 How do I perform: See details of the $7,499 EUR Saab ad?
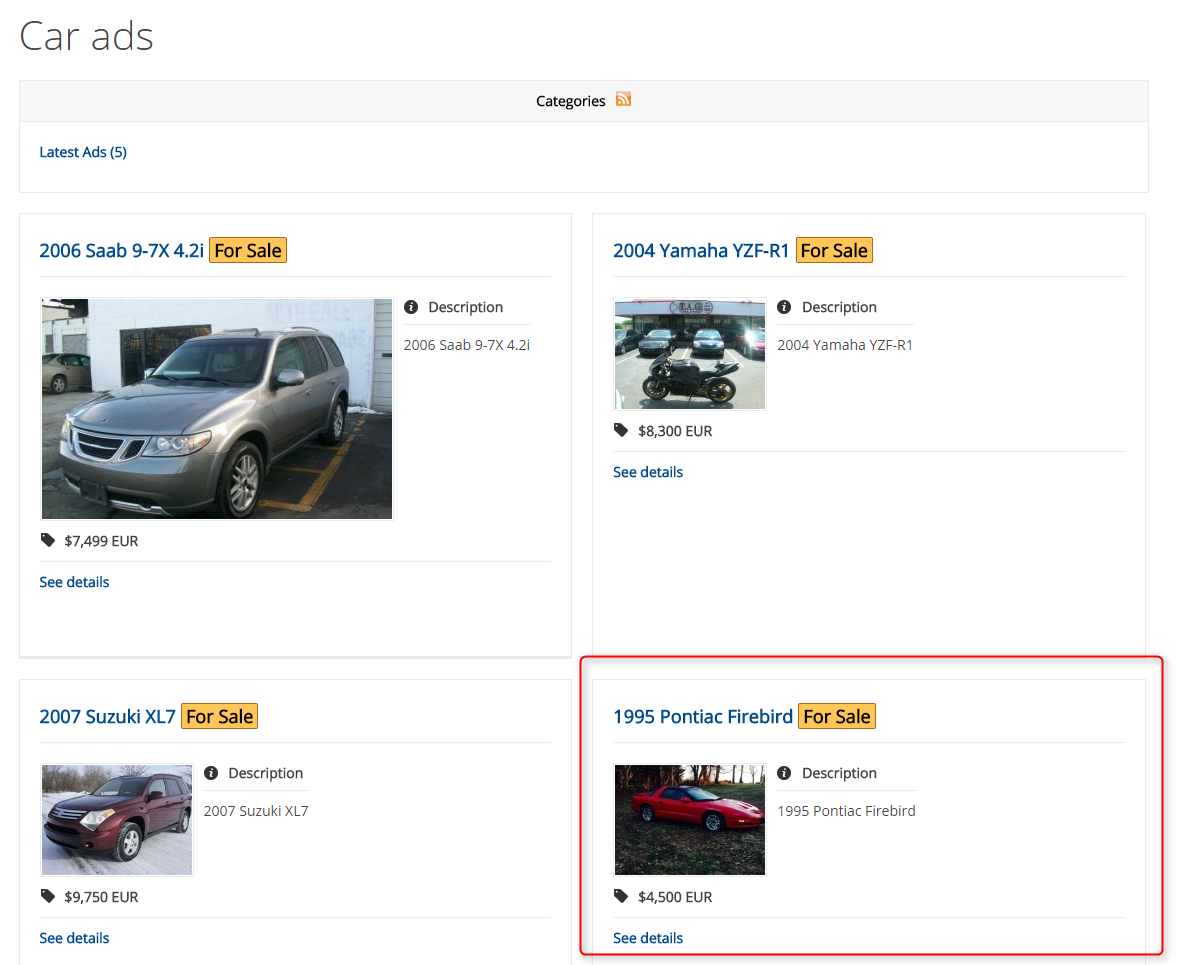pyautogui.click(x=74, y=582)
